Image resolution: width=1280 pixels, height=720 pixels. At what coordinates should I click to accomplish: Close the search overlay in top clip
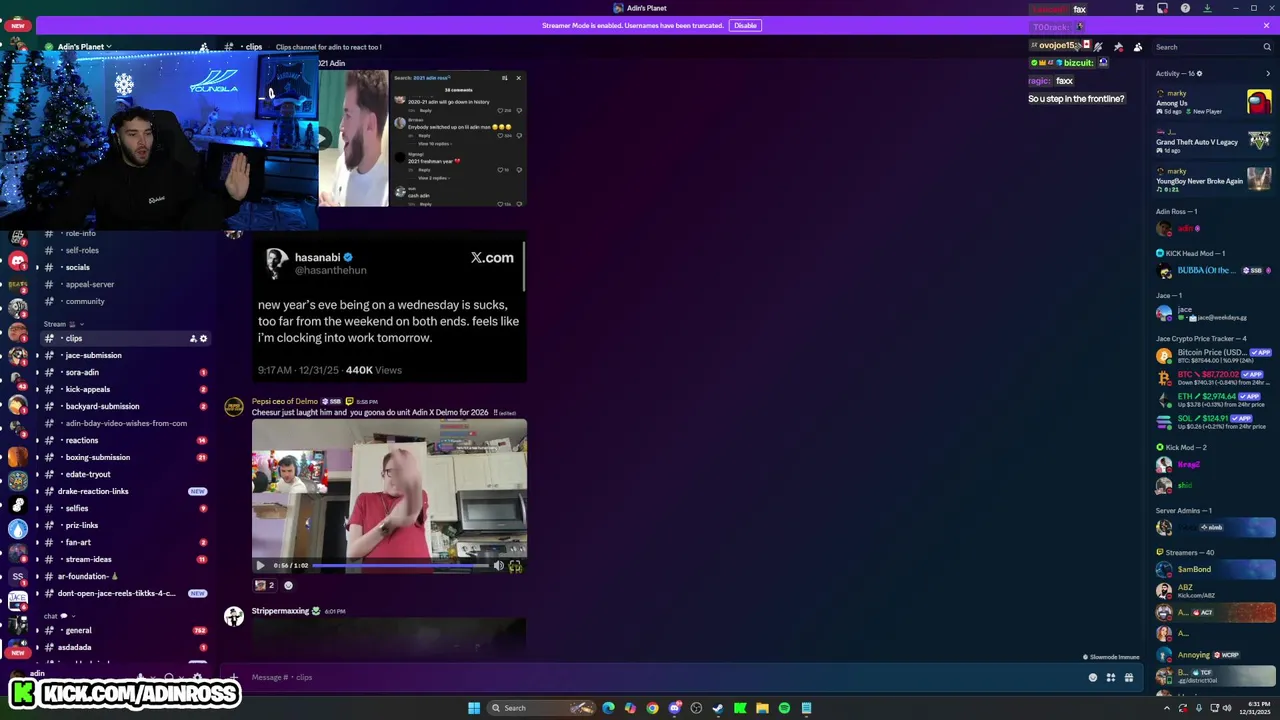518,78
